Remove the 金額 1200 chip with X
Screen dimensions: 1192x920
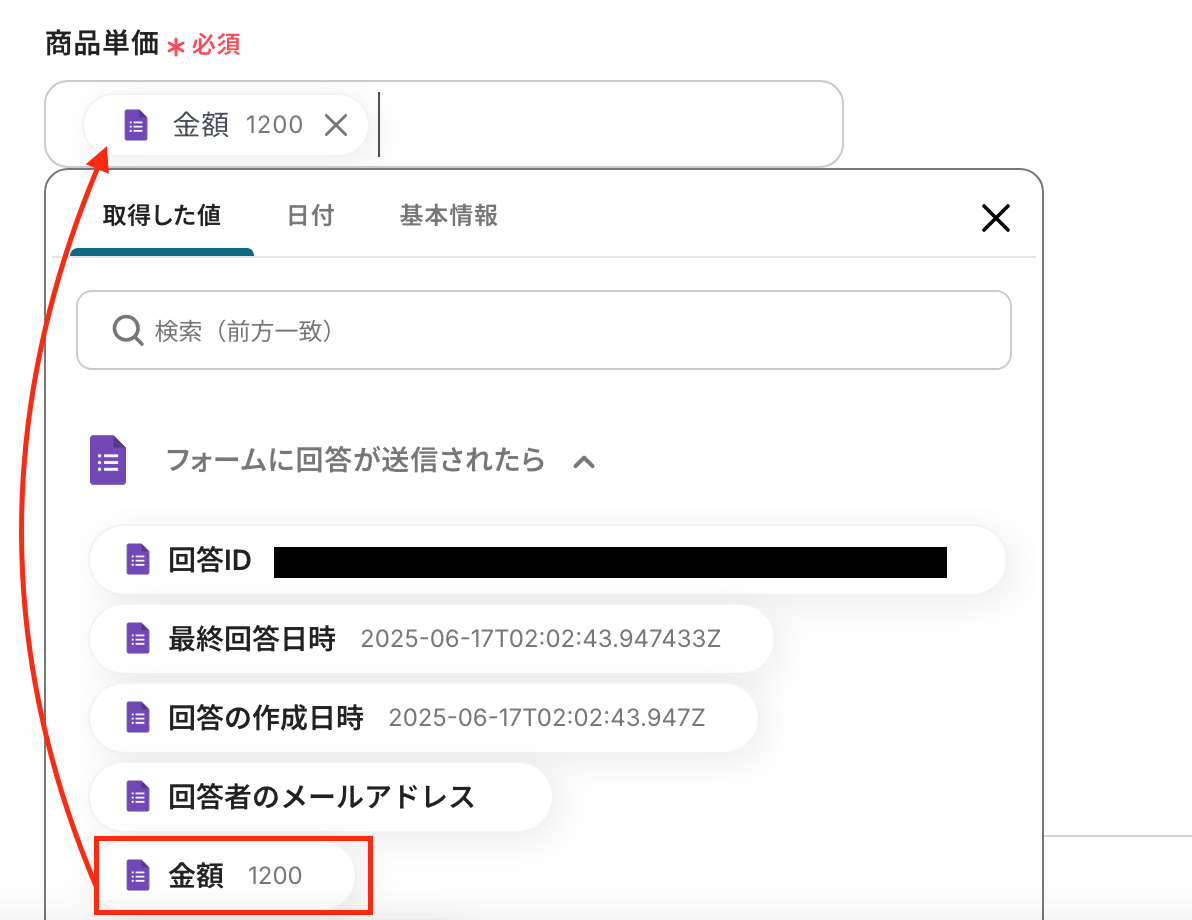[336, 125]
